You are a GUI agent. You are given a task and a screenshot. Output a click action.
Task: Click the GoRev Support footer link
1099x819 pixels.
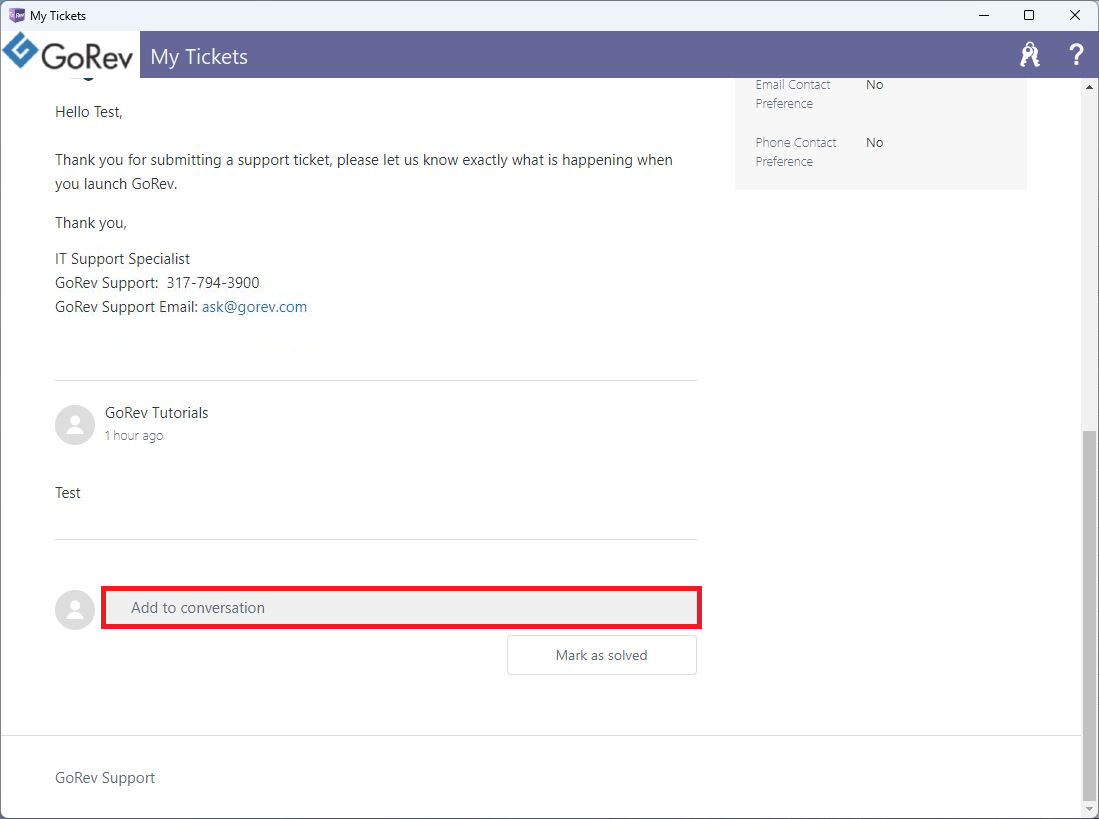(105, 778)
